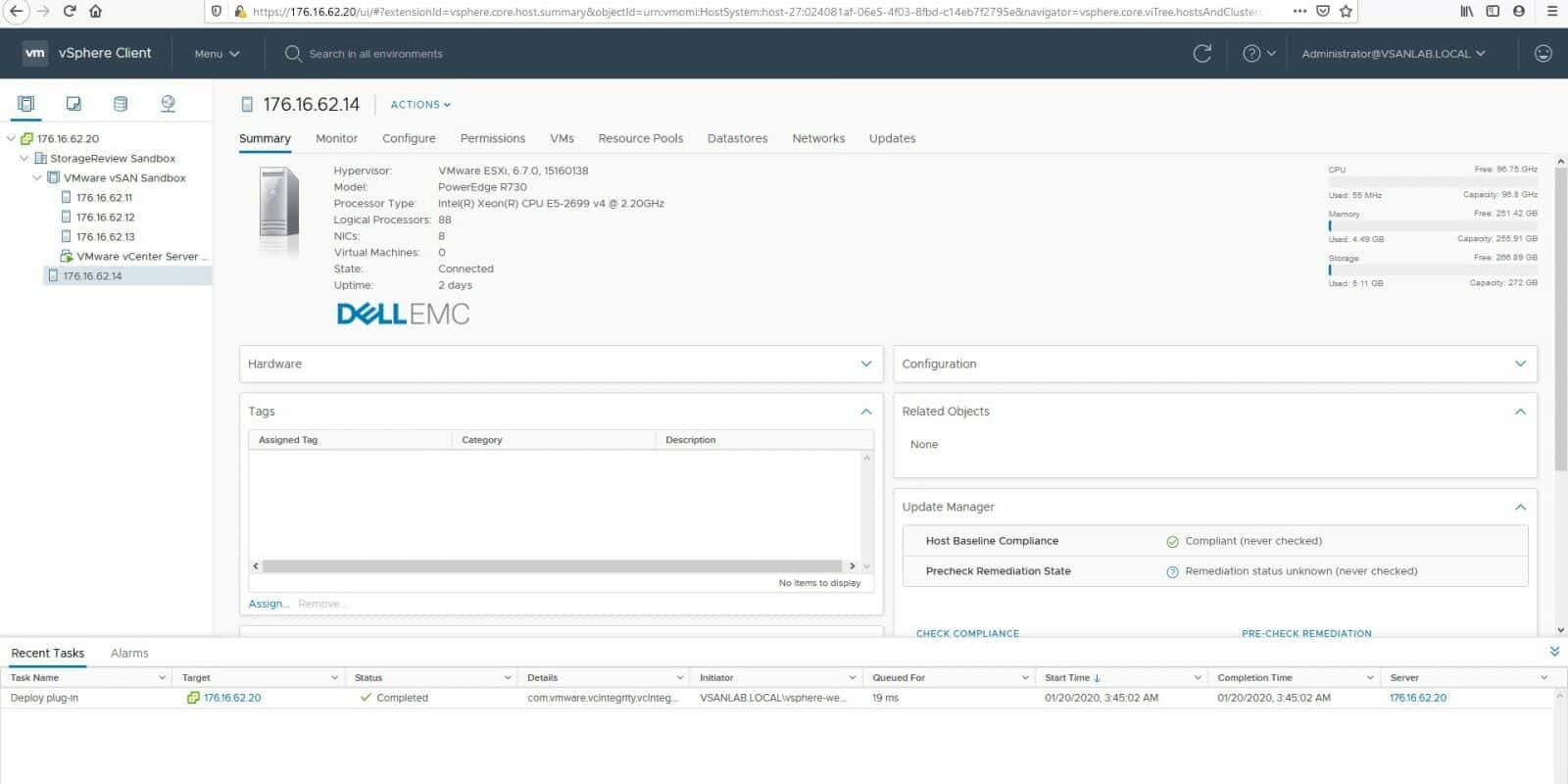Open the browser hamburger menu
The width and height of the screenshot is (1568, 784).
tap(1551, 12)
